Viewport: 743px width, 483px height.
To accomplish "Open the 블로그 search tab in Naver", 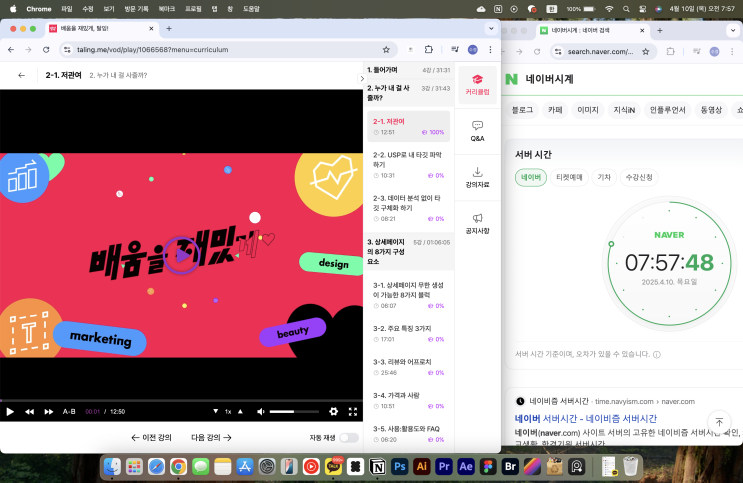I will [522, 110].
